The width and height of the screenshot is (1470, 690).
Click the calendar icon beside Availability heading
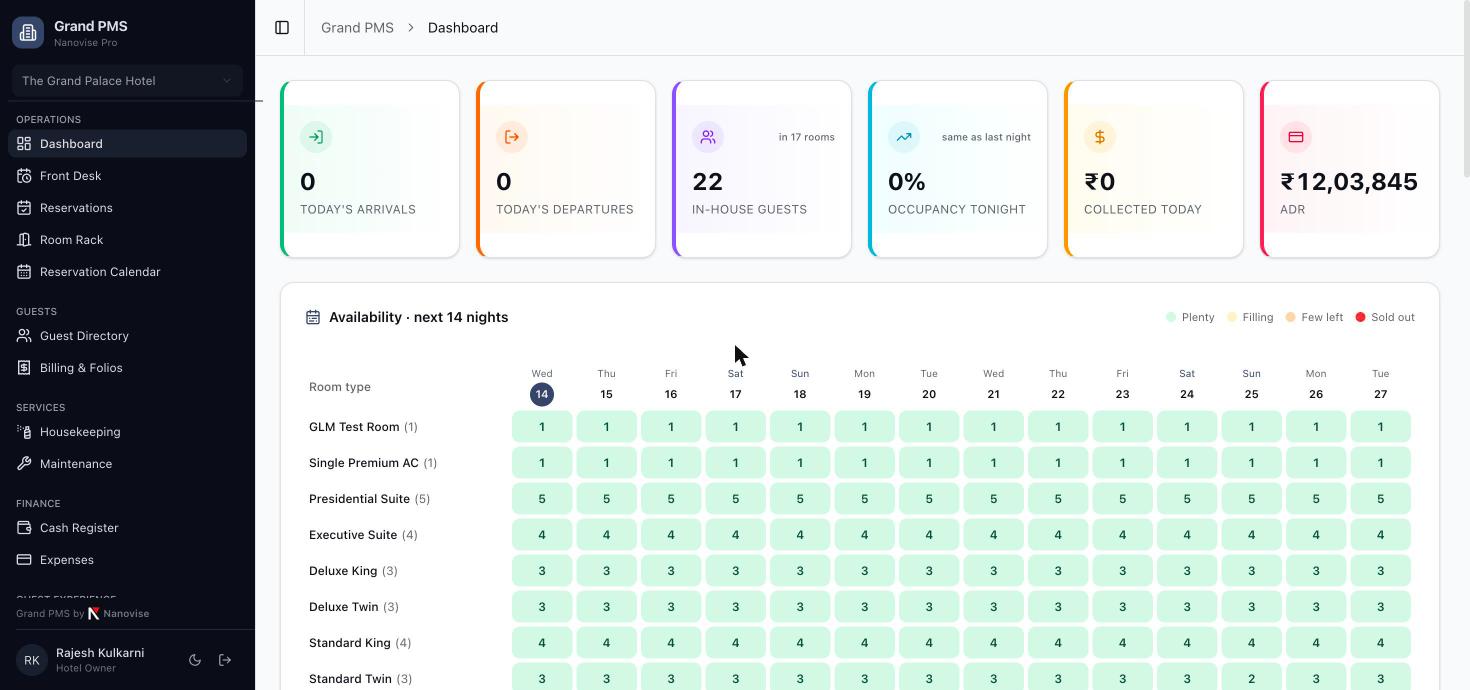[313, 317]
